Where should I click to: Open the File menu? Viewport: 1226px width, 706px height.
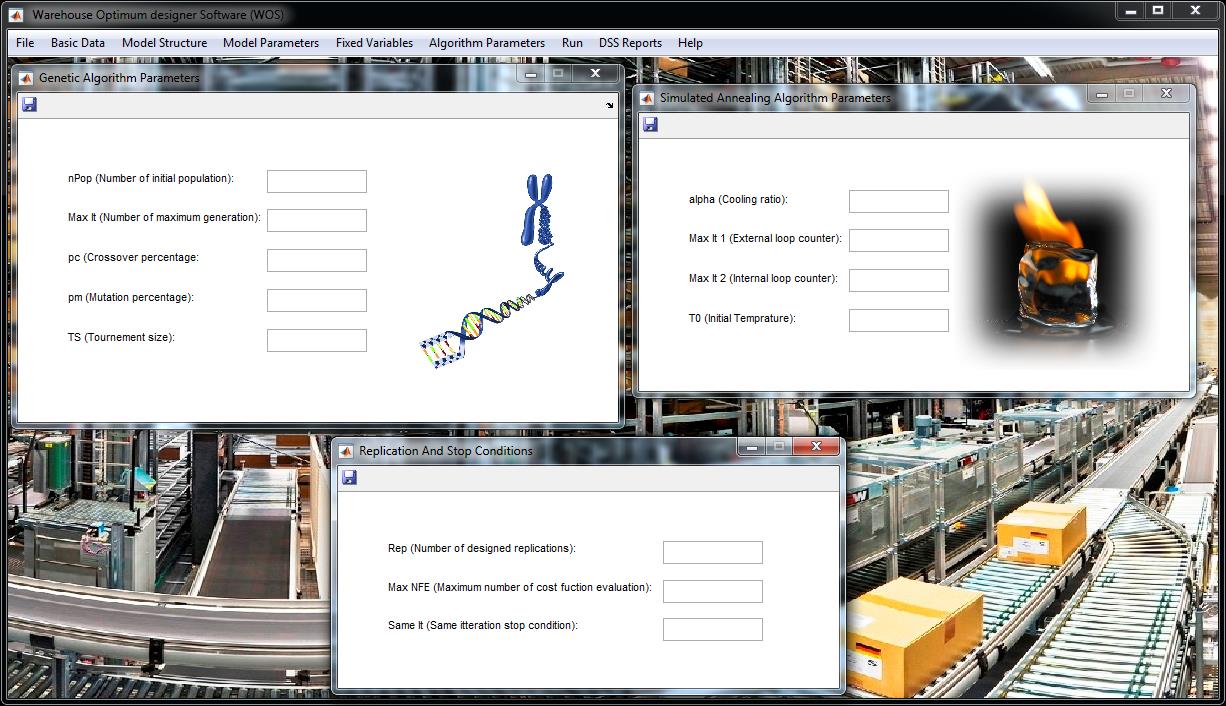(25, 43)
